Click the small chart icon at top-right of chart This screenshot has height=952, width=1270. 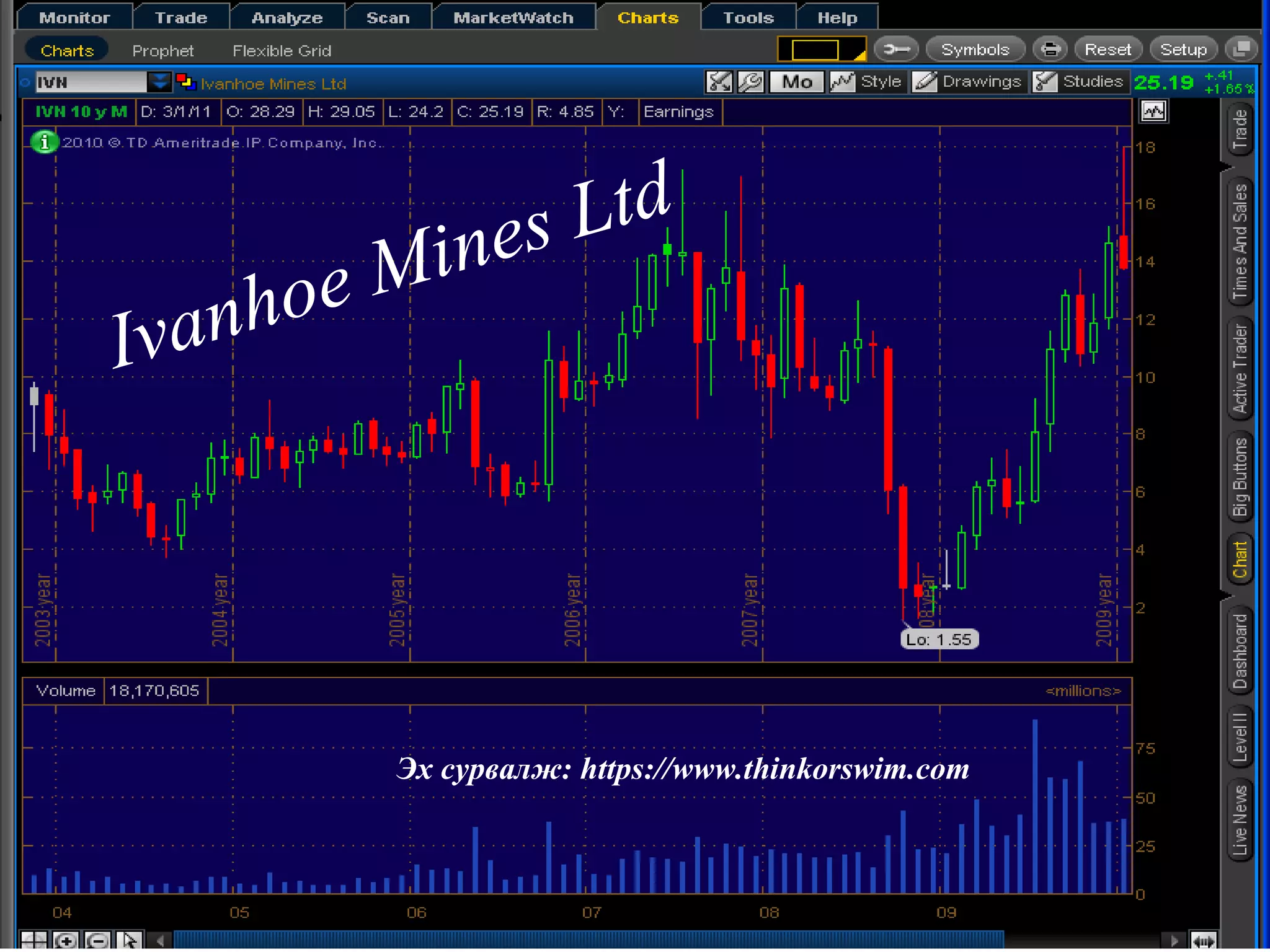click(1153, 112)
